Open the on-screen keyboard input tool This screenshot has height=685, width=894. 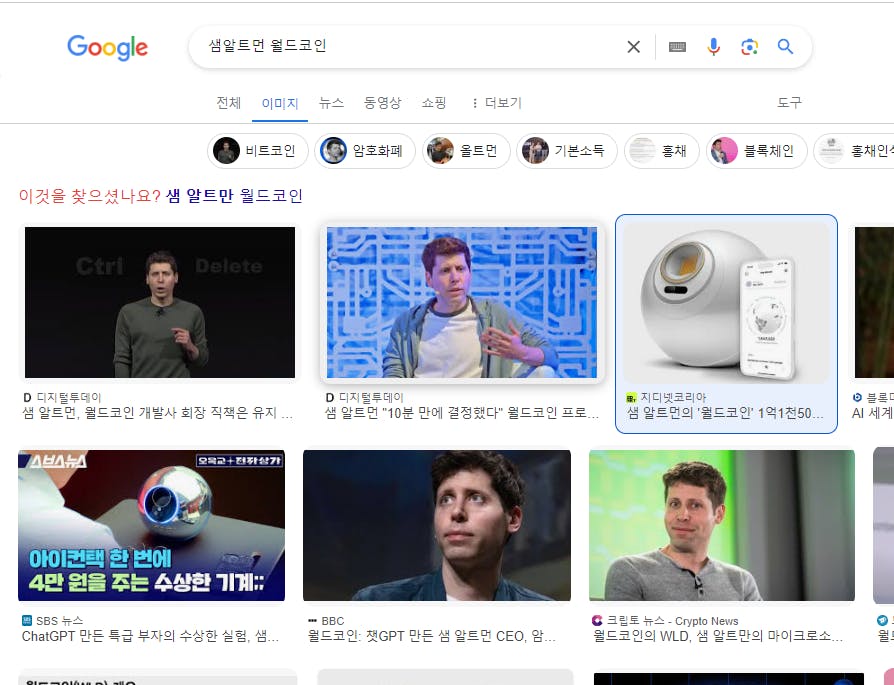[677, 47]
